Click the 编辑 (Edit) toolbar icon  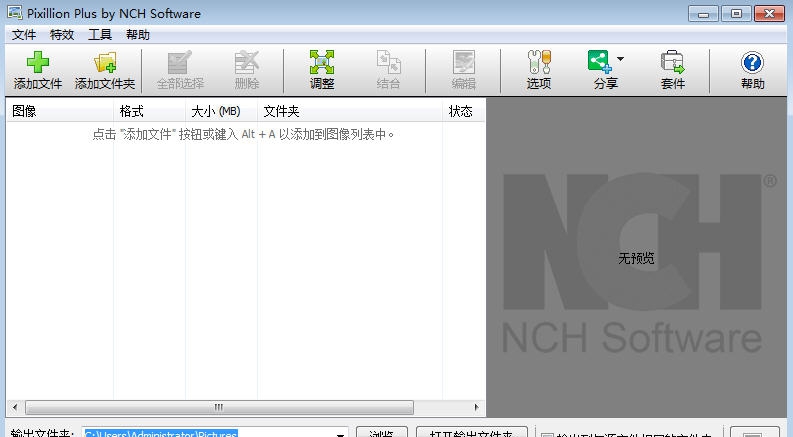pyautogui.click(x=463, y=62)
